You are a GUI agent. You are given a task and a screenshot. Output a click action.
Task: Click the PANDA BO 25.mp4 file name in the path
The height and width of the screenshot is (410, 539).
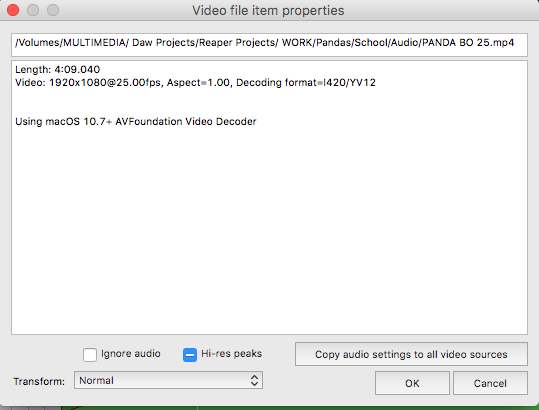click(x=468, y=43)
